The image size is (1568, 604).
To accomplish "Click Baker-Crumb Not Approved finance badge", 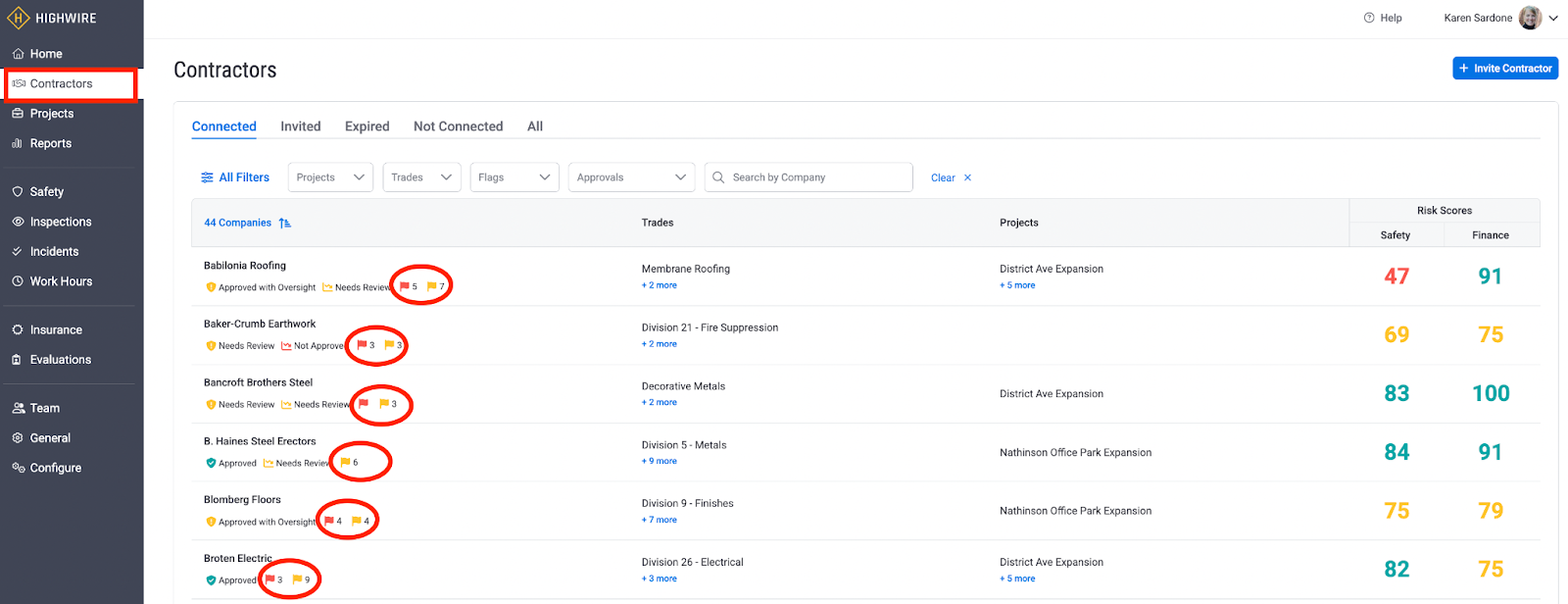I will 313,346.
